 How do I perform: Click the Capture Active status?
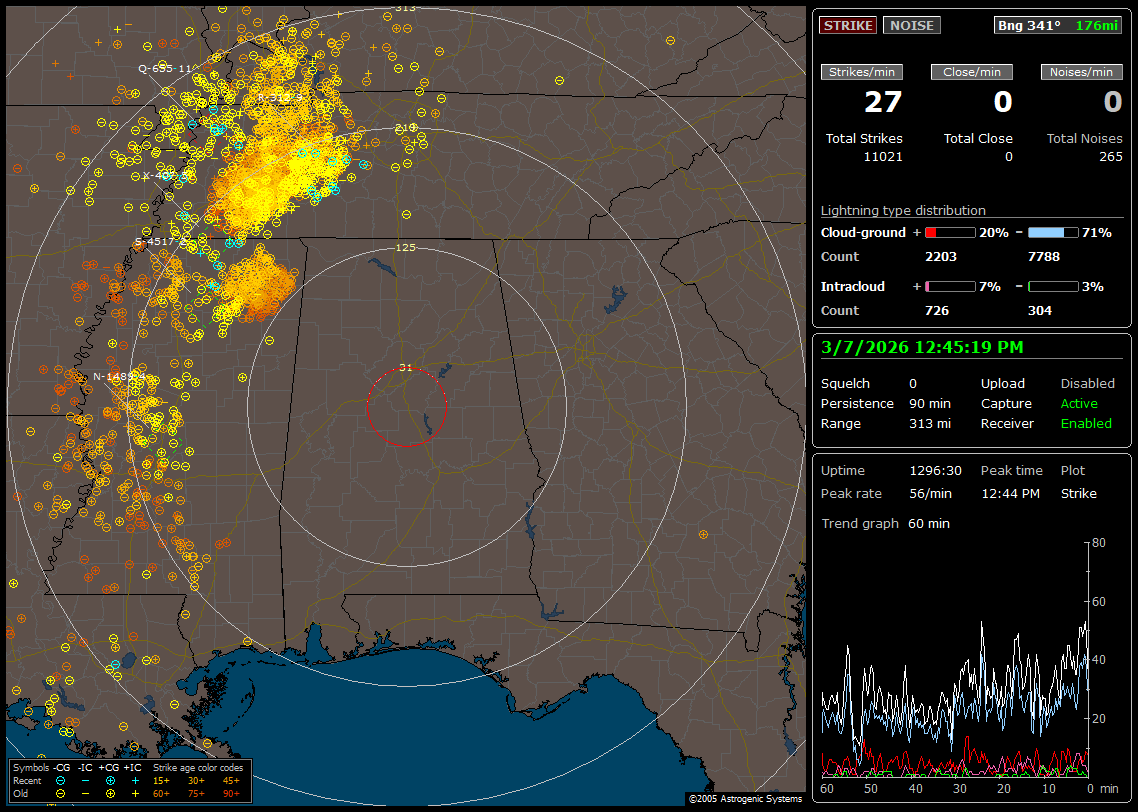pyautogui.click(x=1079, y=404)
